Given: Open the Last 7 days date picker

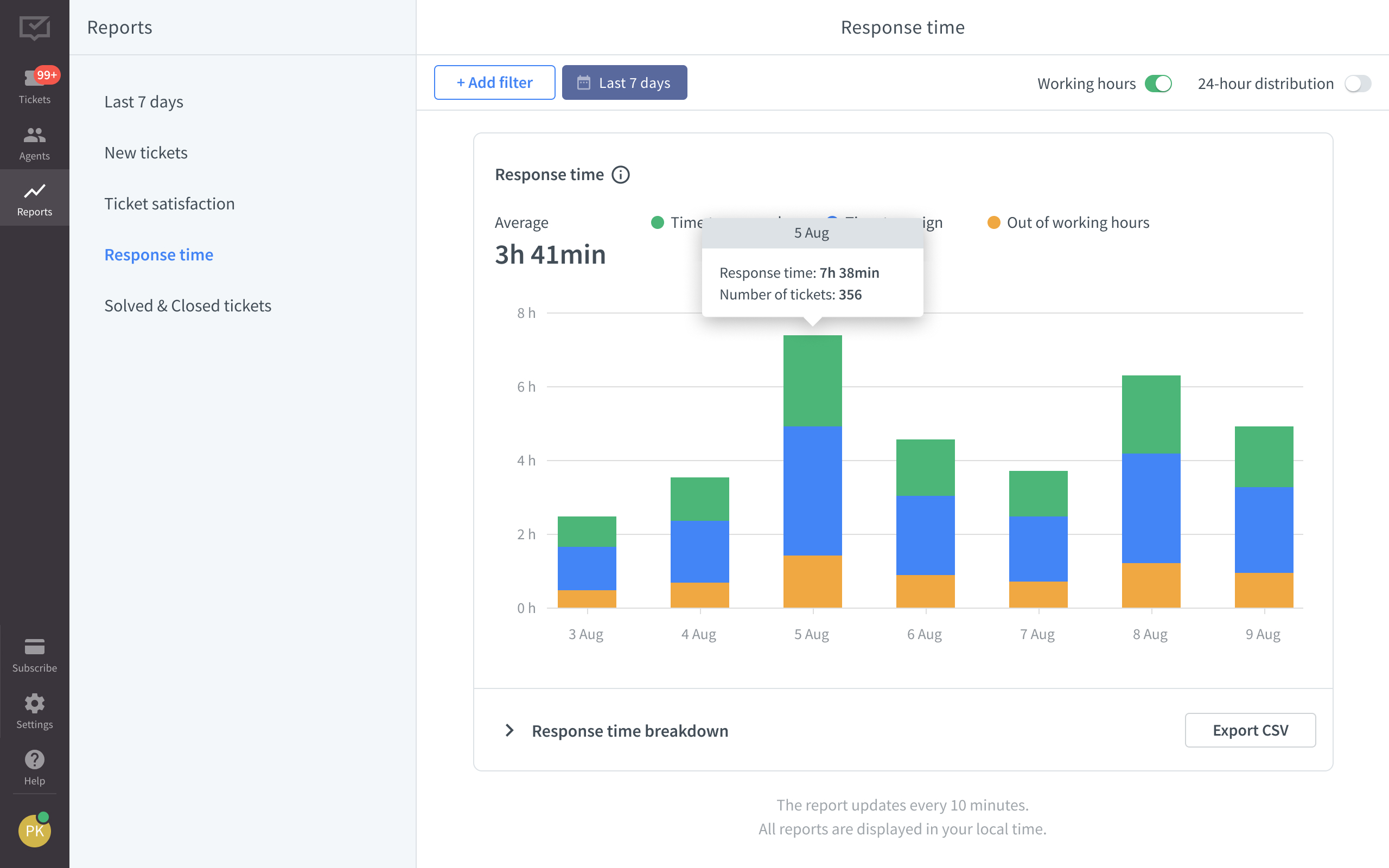Looking at the screenshot, I should (x=624, y=82).
